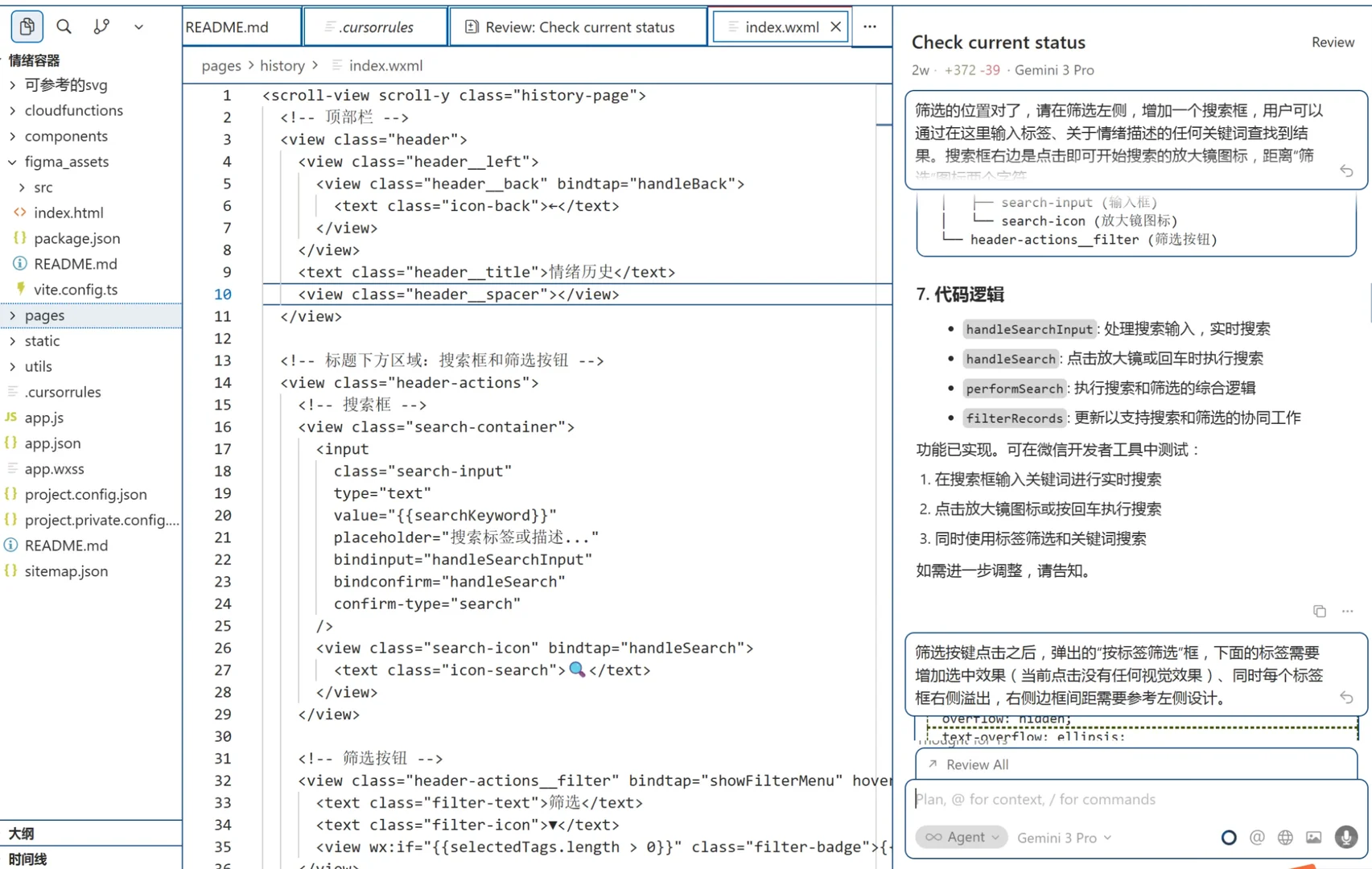
Task: Restore checkpoint icon on 筛选的位置对了 message
Action: click(1346, 171)
